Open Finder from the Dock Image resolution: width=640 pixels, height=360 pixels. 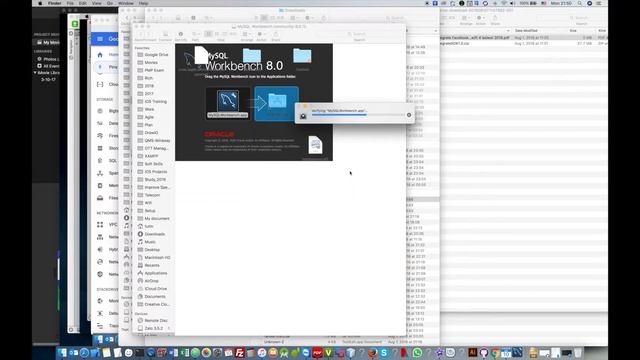coord(62,353)
